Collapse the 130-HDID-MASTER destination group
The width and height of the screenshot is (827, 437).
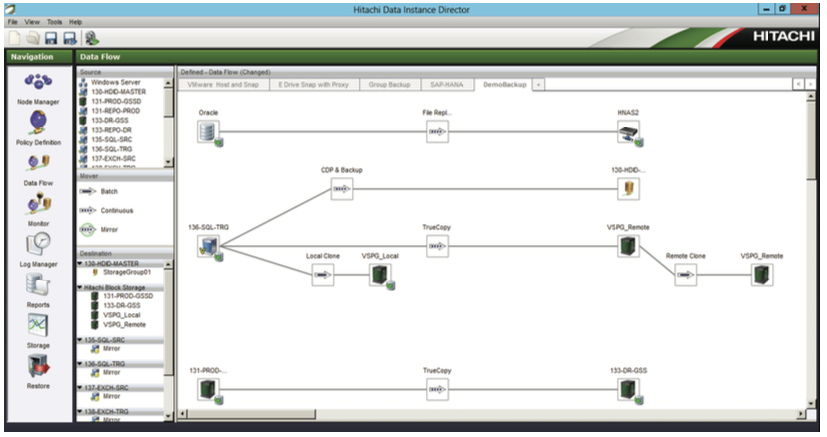80,263
